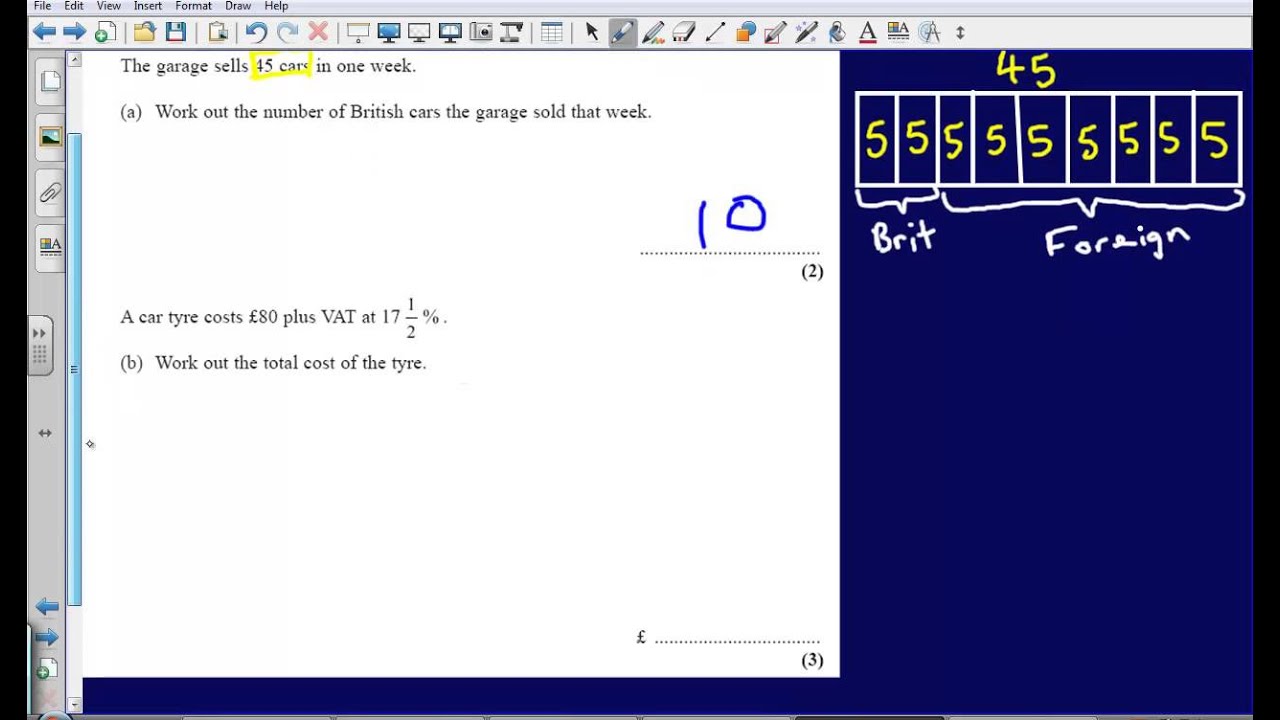Click the highlighted '45 cars' text
This screenshot has height=720, width=1280.
(281, 66)
